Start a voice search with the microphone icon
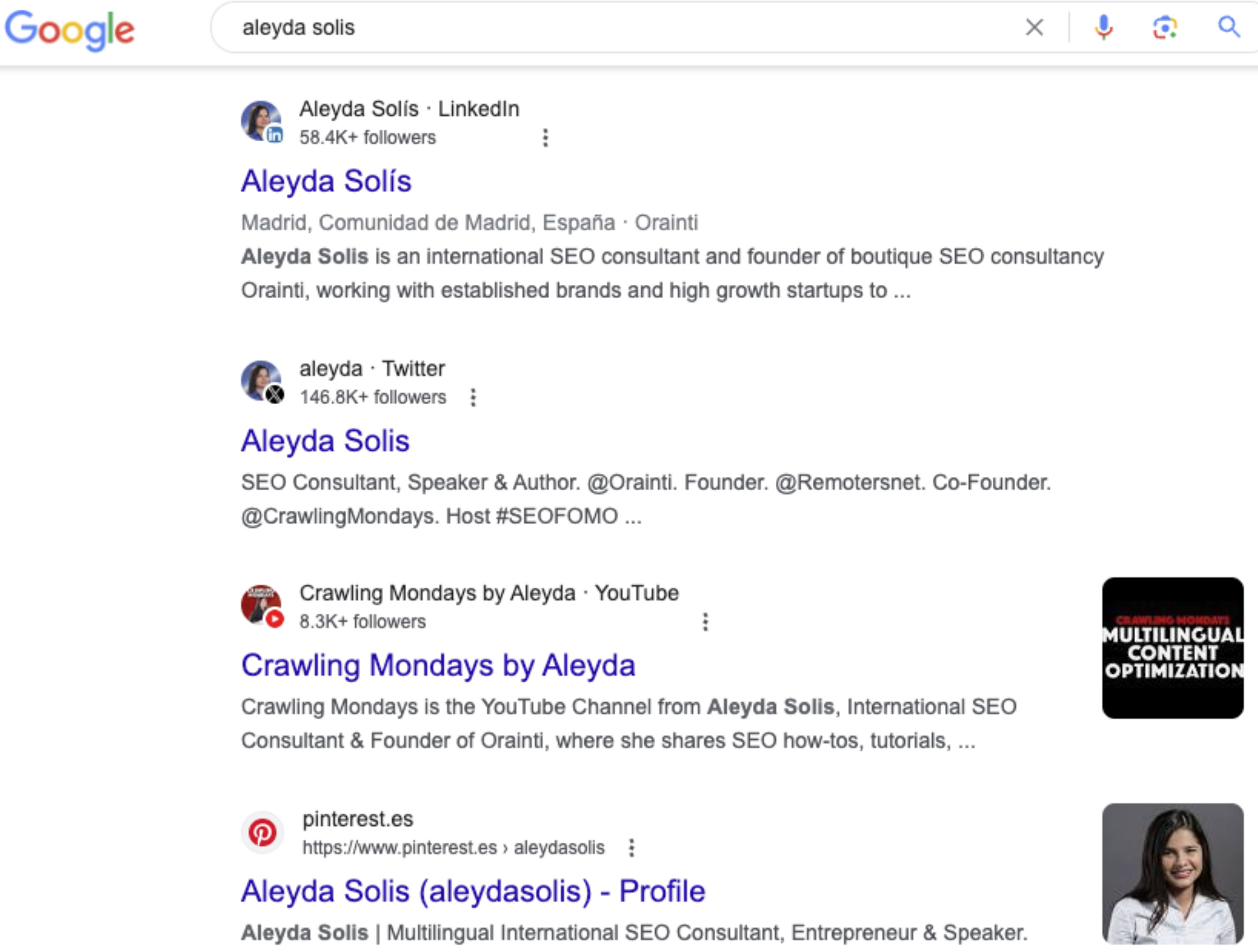The image size is (1258, 952). (x=1103, y=27)
